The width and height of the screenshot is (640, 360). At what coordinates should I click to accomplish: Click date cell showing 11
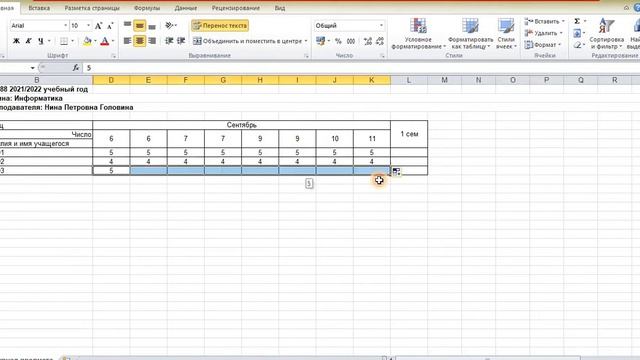click(372, 139)
